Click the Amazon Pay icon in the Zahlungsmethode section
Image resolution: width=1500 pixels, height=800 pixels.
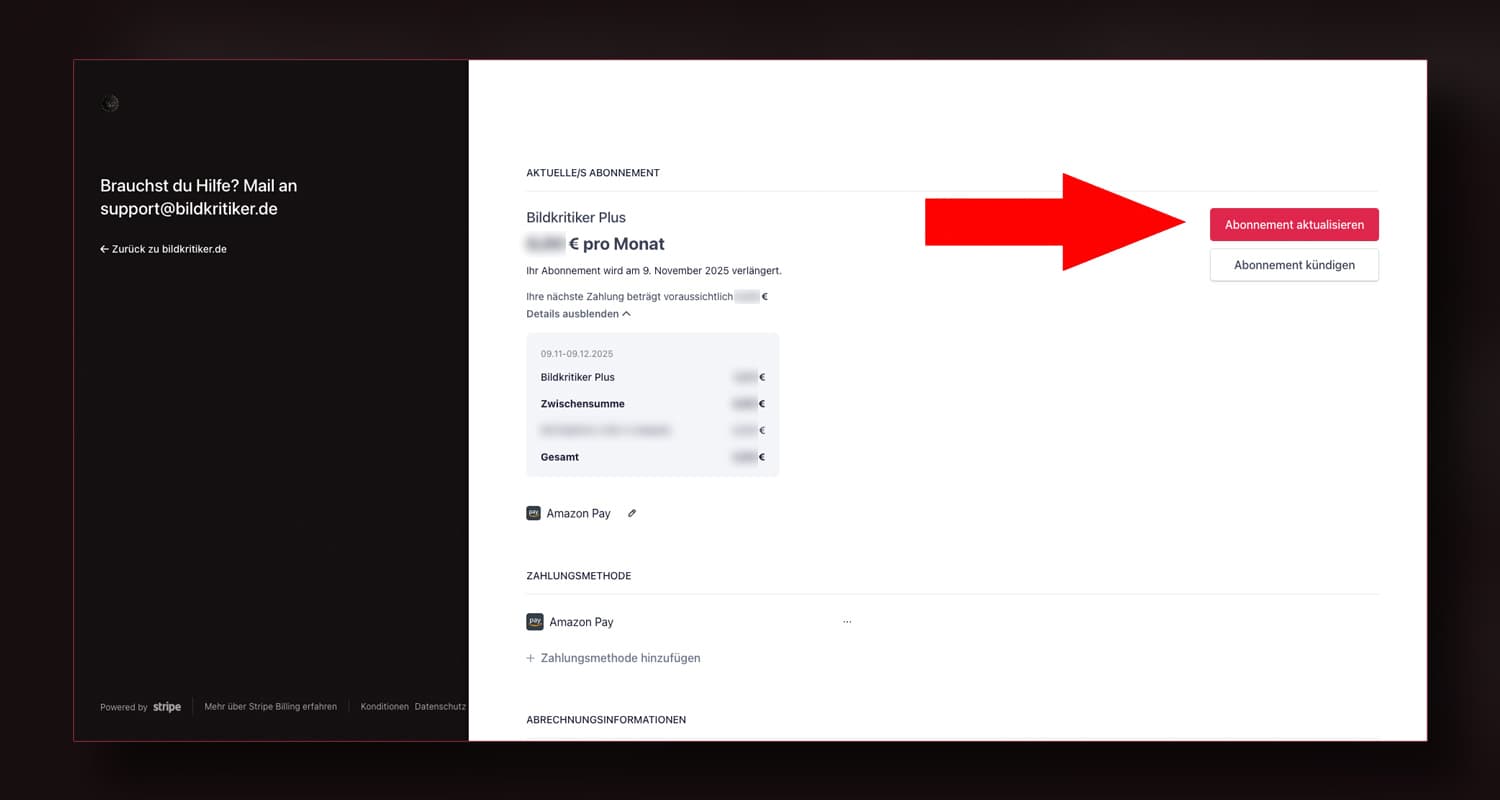(x=535, y=622)
